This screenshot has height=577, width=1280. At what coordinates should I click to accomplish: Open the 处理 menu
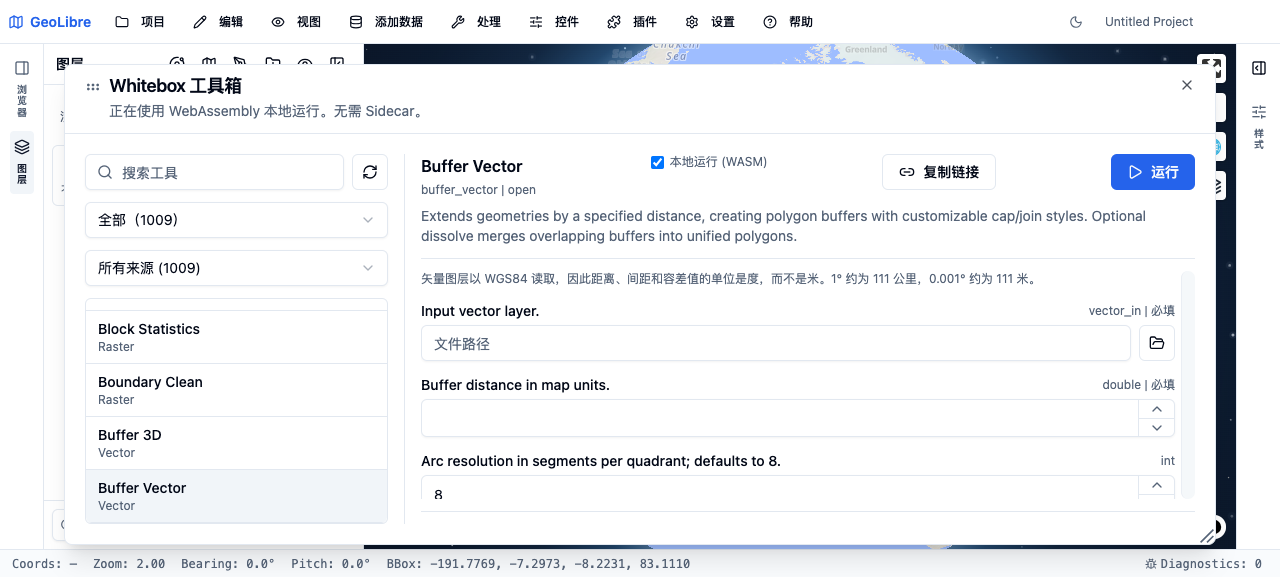pos(476,22)
